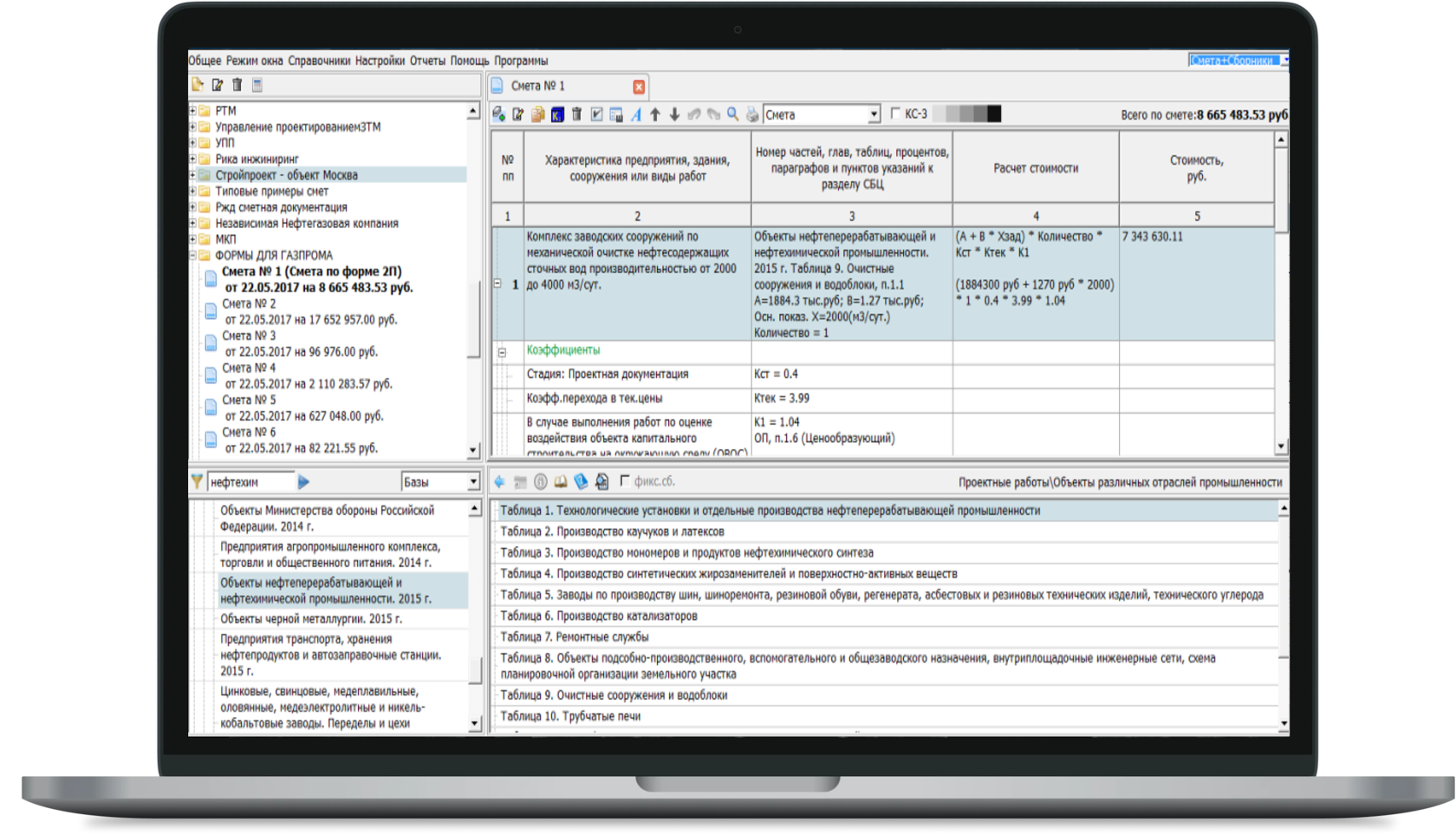Select the Кст = 0.4 cell

tap(851, 375)
